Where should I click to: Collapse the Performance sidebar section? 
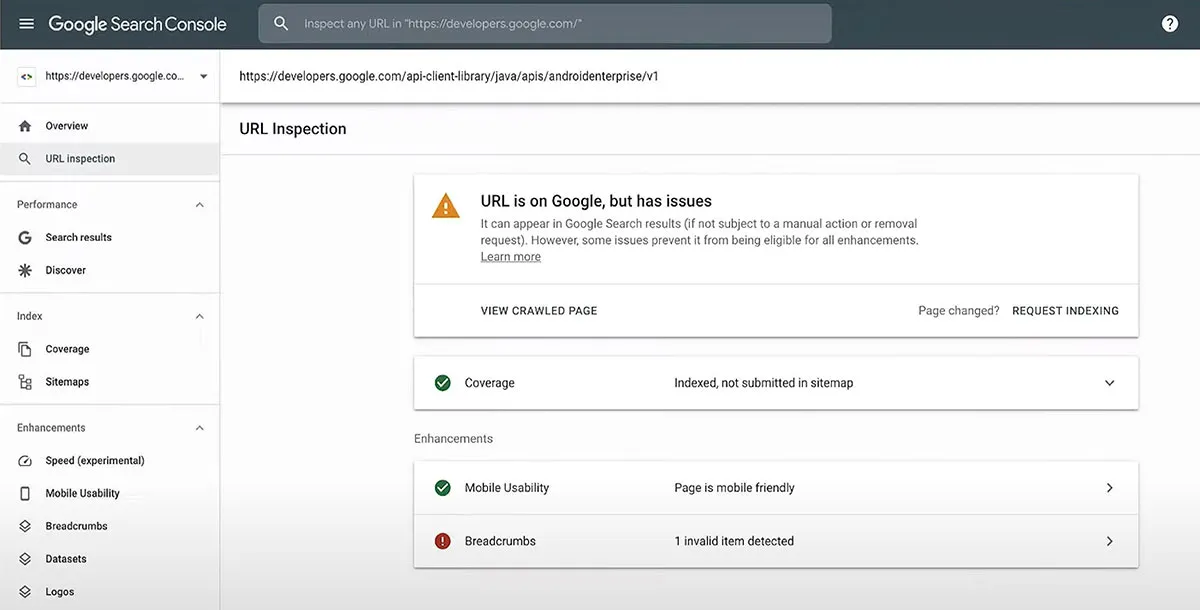tap(198, 204)
